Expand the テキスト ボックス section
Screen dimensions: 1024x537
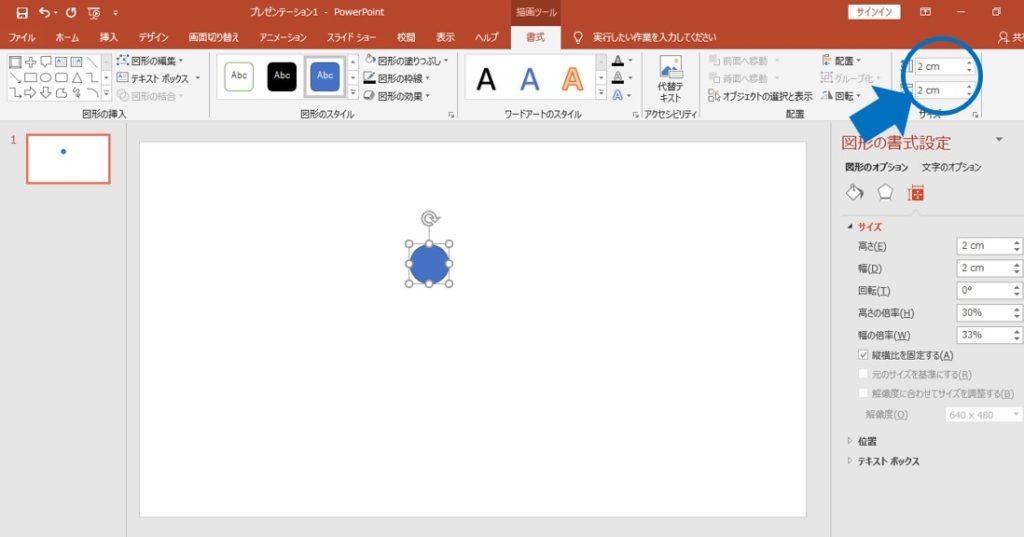point(888,461)
